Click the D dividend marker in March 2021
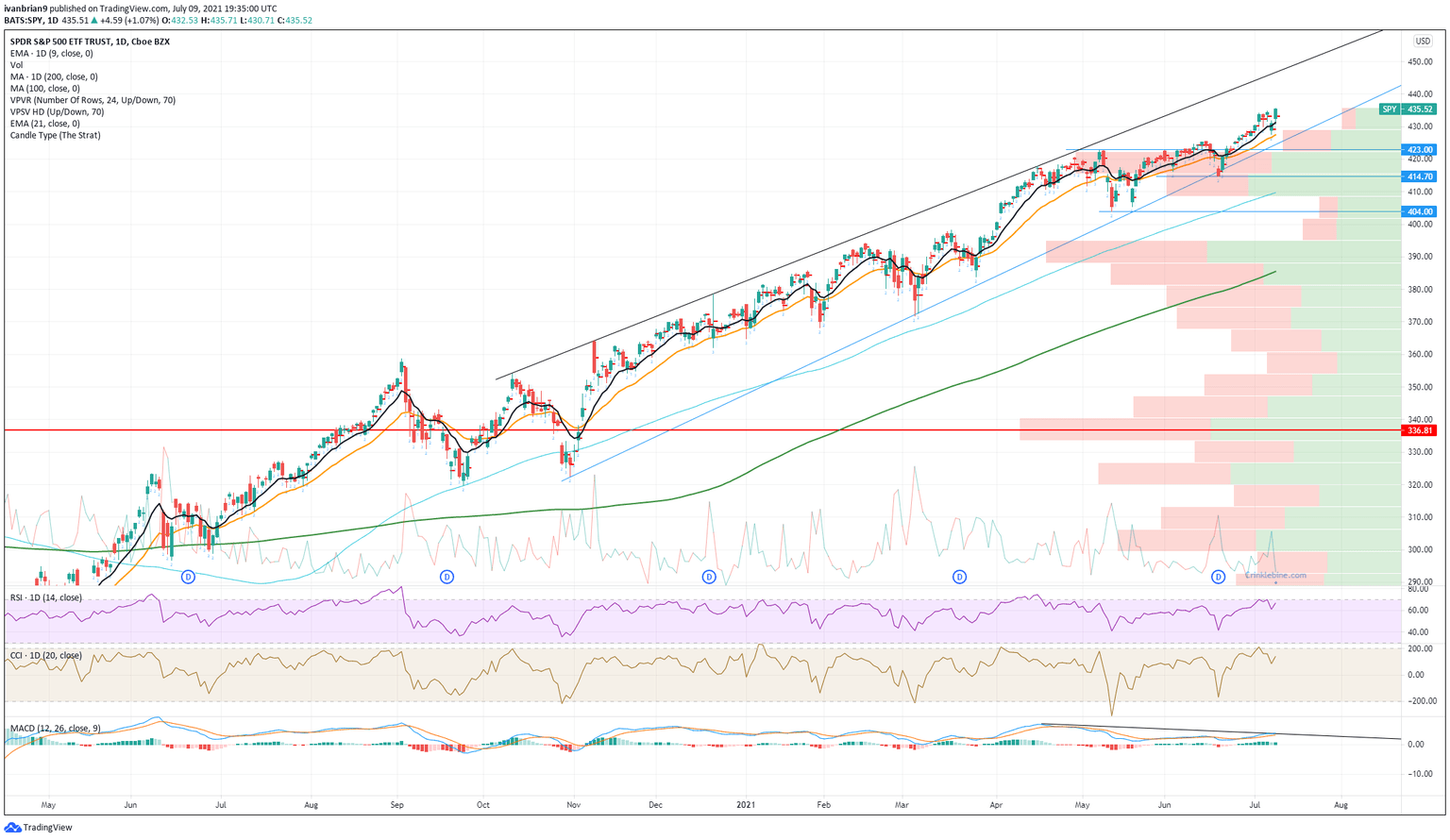This screenshot has height=840, width=1450. [x=959, y=577]
